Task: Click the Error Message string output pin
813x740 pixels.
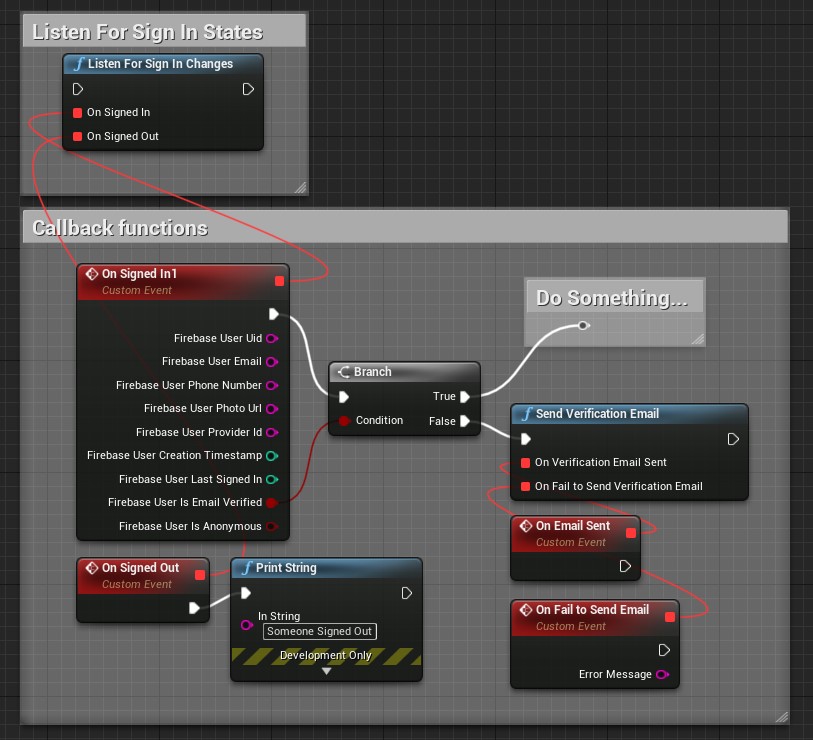Action: [x=662, y=675]
